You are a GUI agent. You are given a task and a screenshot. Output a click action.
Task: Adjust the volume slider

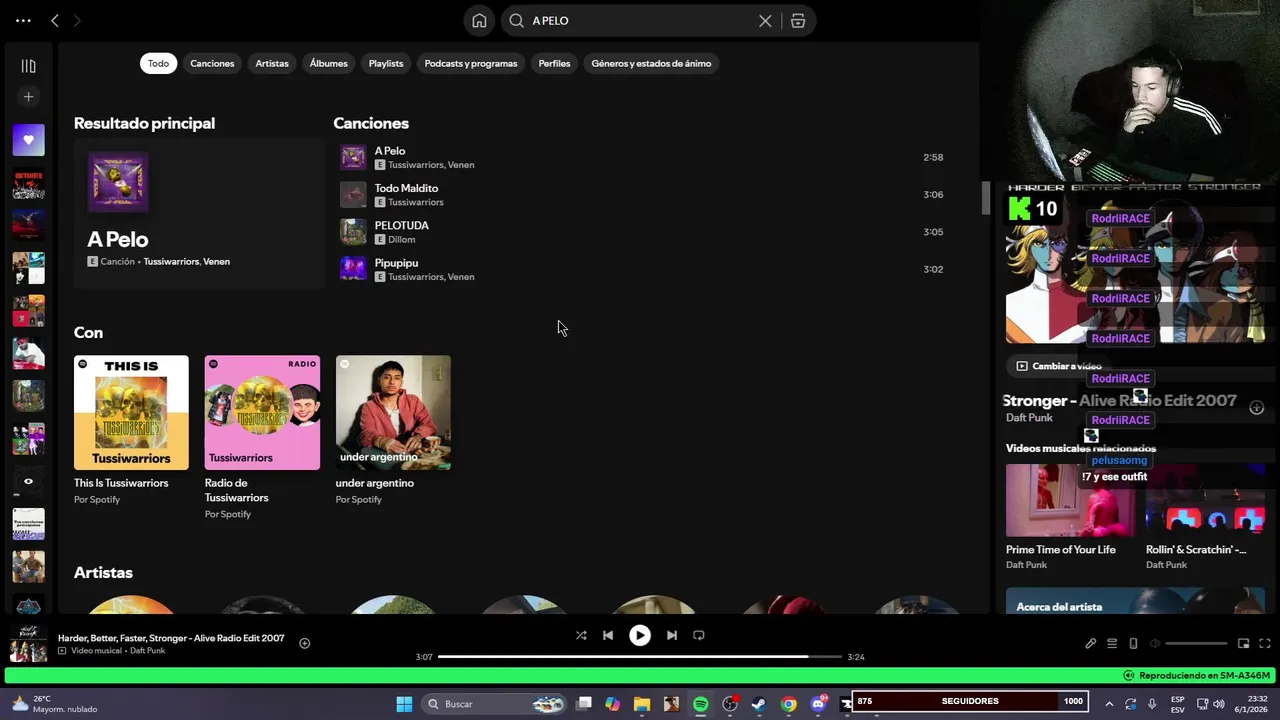(x=1196, y=643)
